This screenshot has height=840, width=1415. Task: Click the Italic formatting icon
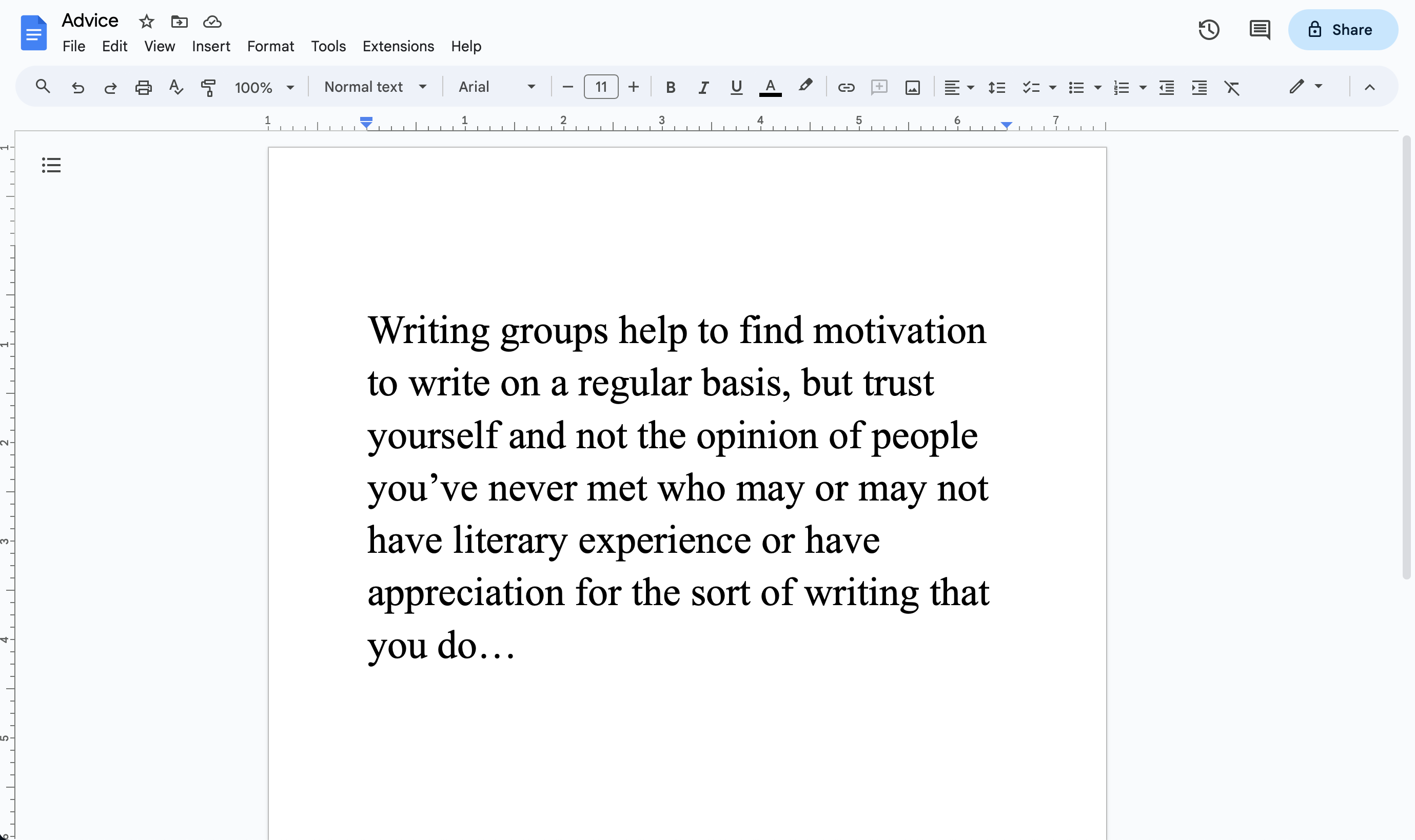click(x=702, y=87)
